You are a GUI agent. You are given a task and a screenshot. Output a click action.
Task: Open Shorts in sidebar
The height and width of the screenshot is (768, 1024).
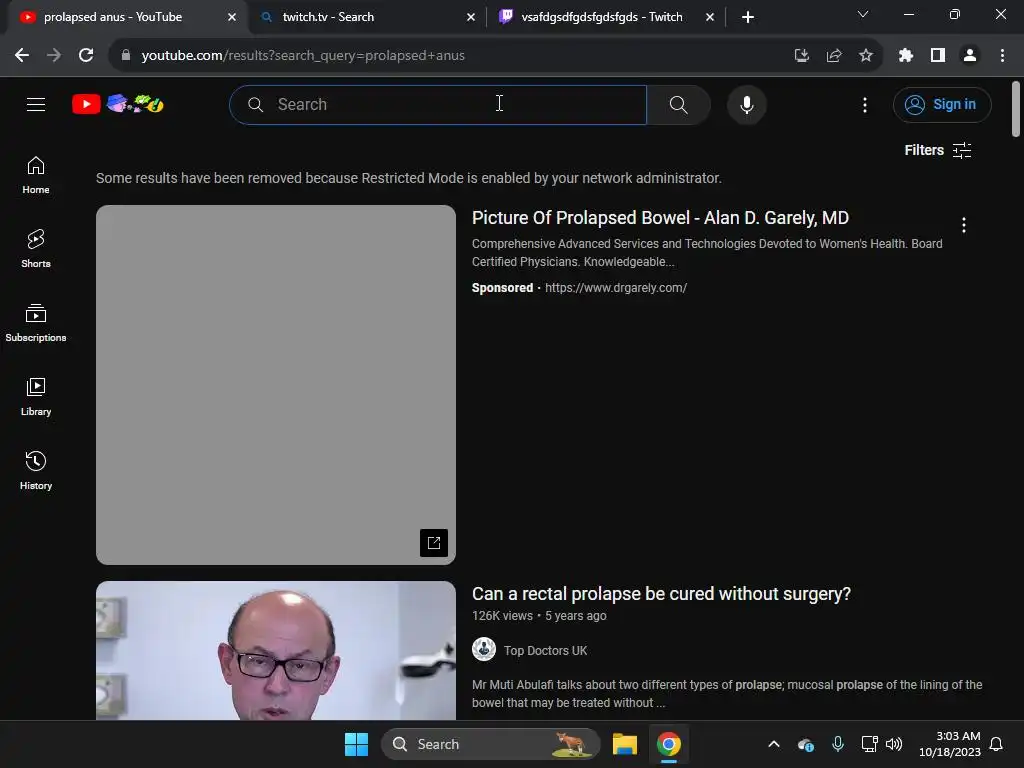click(36, 249)
